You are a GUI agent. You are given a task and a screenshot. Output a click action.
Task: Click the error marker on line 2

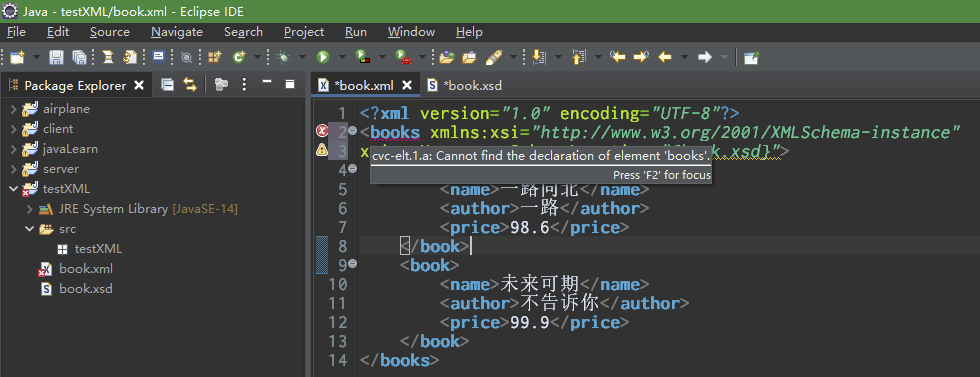click(322, 131)
